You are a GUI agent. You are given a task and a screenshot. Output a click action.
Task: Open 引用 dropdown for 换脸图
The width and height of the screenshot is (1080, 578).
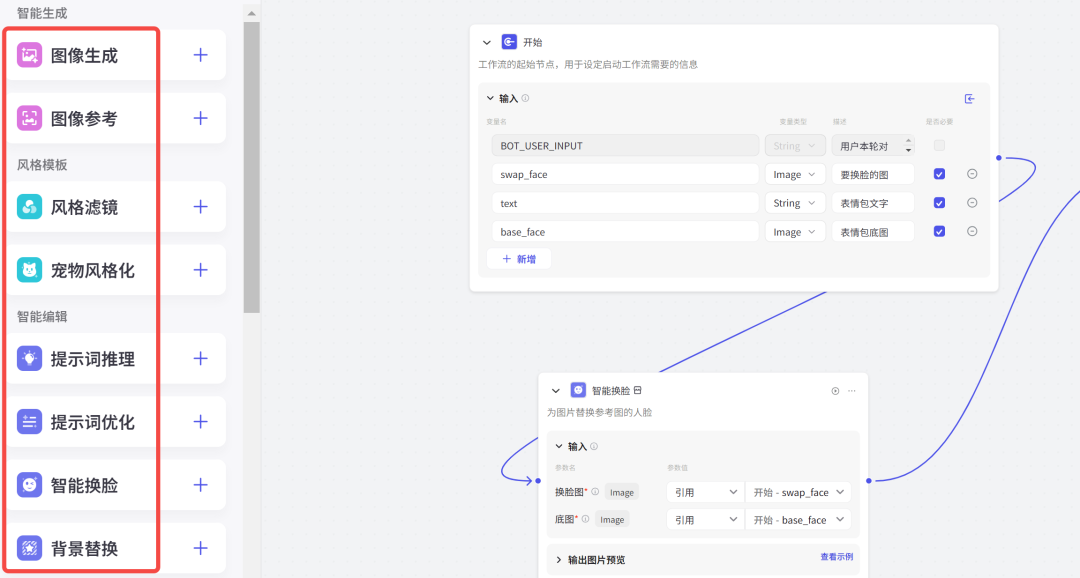pyautogui.click(x=705, y=492)
